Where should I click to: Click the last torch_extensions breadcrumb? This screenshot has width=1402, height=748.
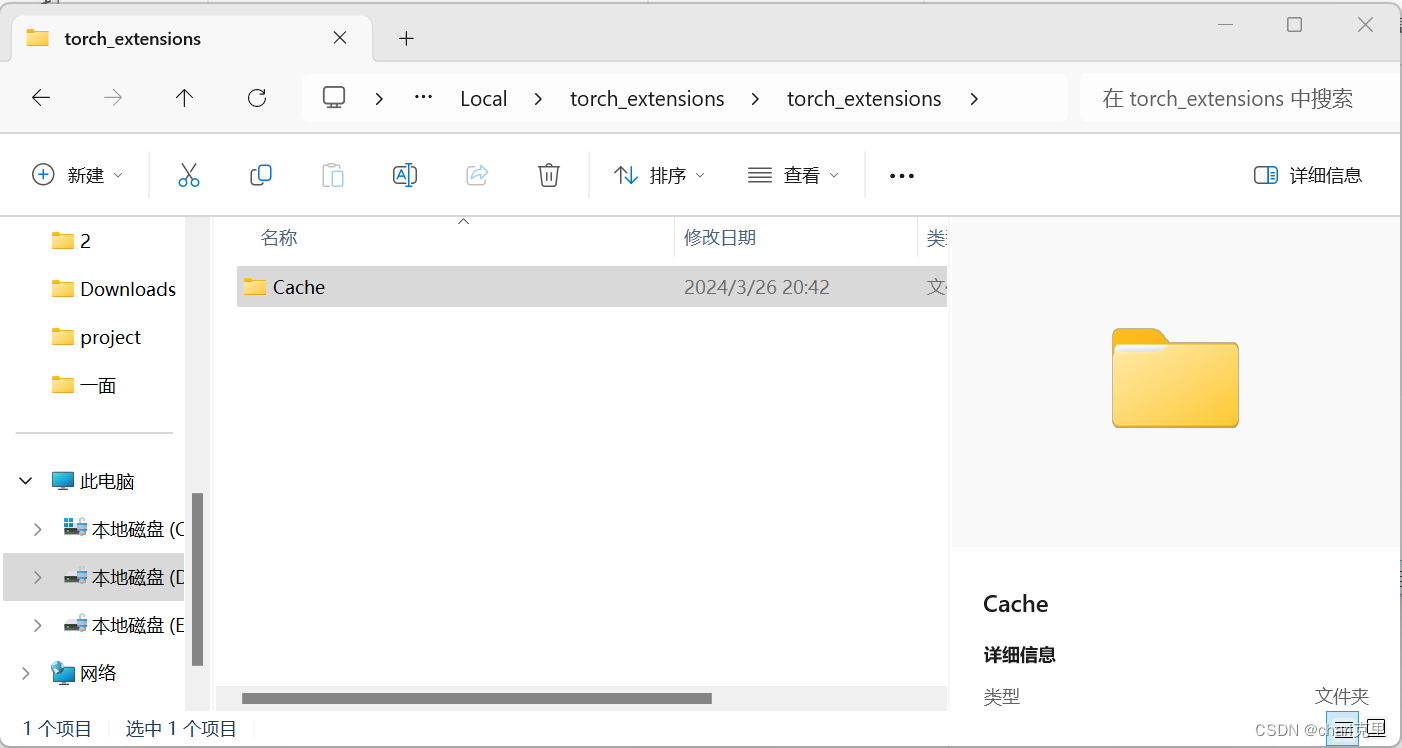tap(864, 98)
